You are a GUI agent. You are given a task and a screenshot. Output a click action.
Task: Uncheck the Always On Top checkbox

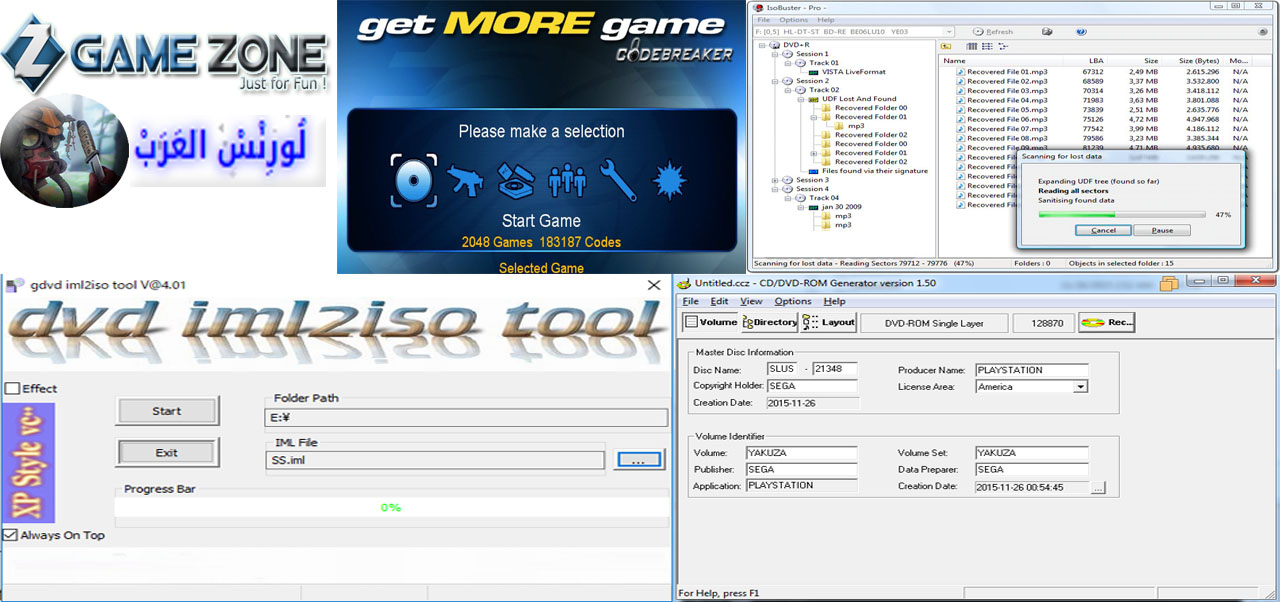[10, 535]
